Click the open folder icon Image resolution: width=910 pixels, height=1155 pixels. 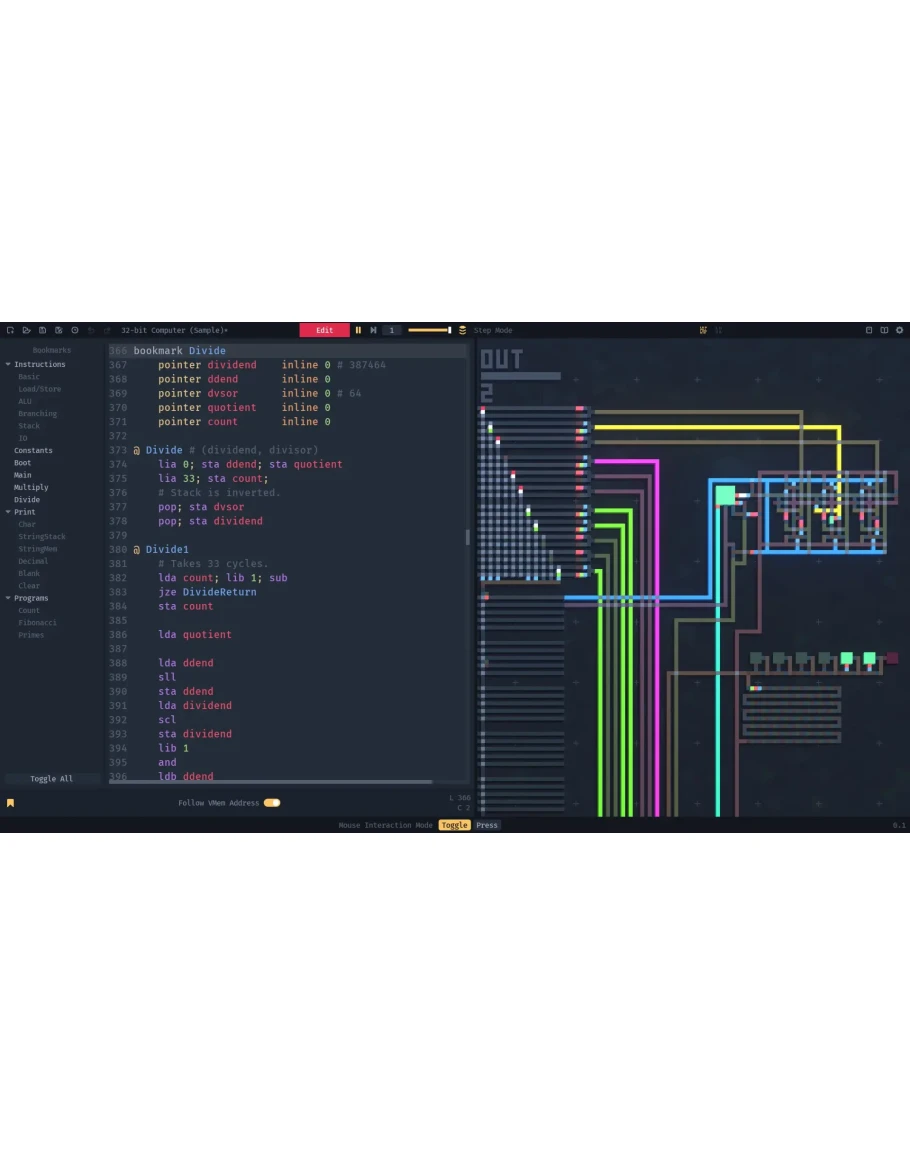(x=27, y=330)
